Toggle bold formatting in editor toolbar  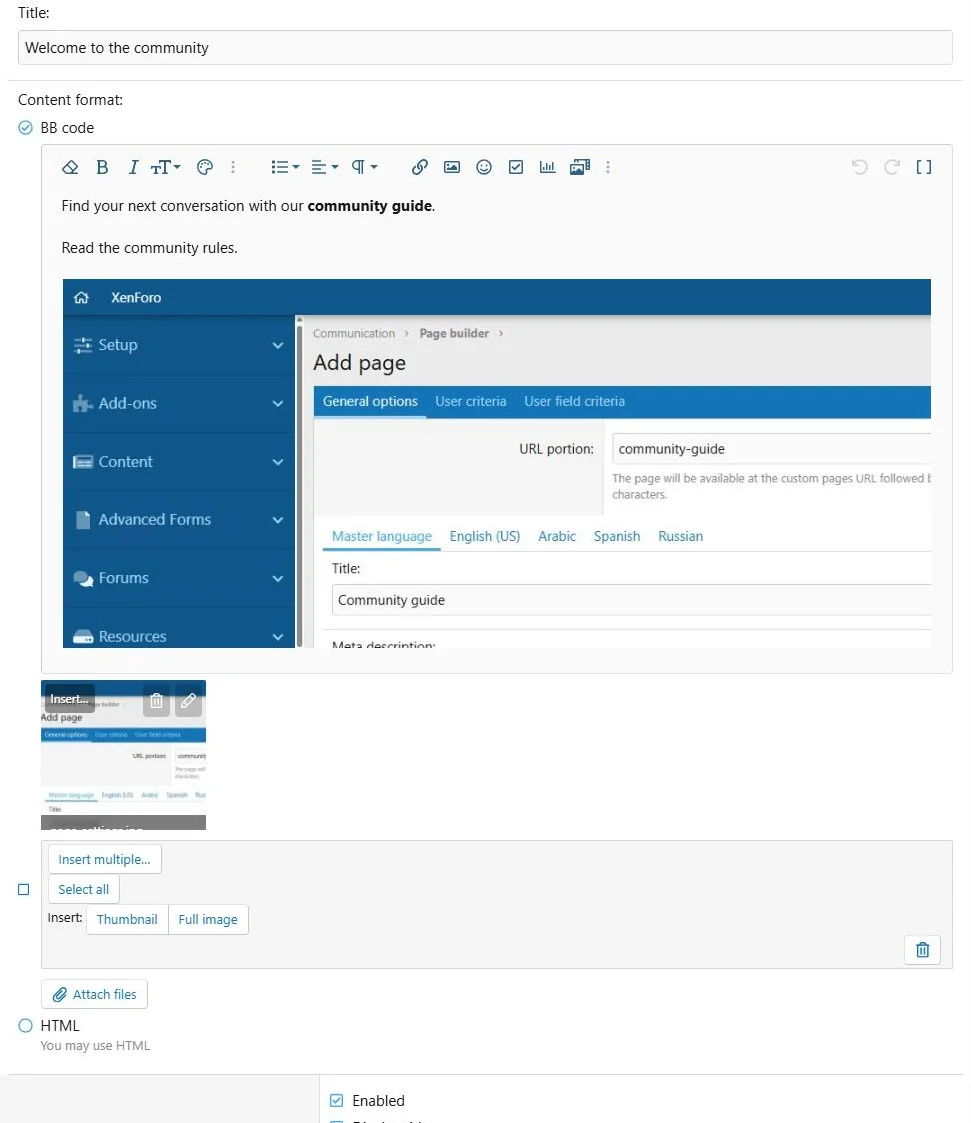102,167
